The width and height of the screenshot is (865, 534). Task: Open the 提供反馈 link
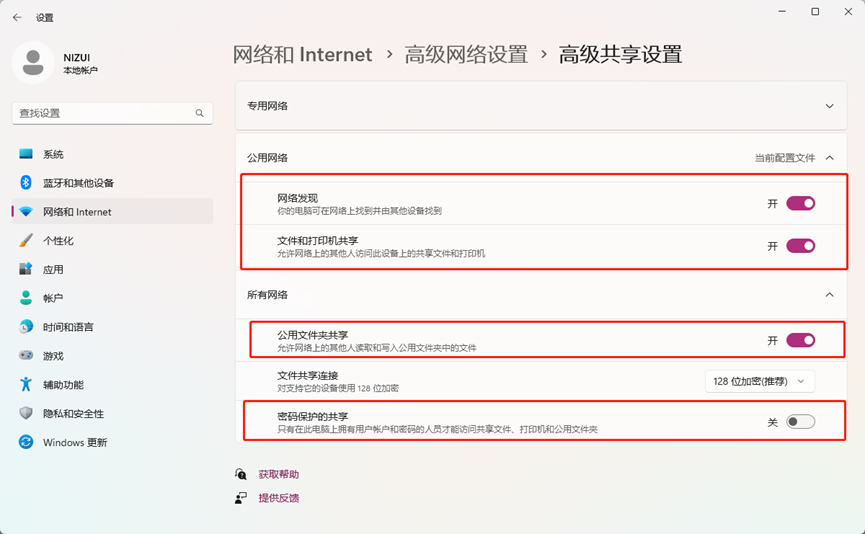[279, 498]
